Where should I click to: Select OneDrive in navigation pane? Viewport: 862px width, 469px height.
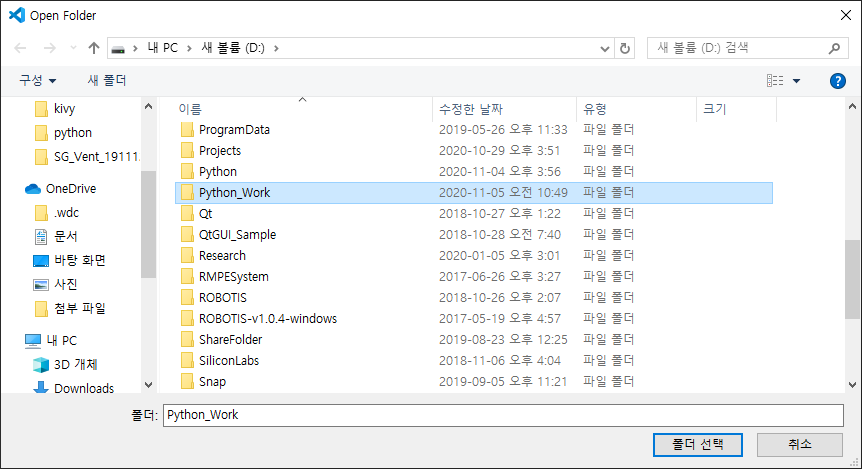[x=70, y=189]
